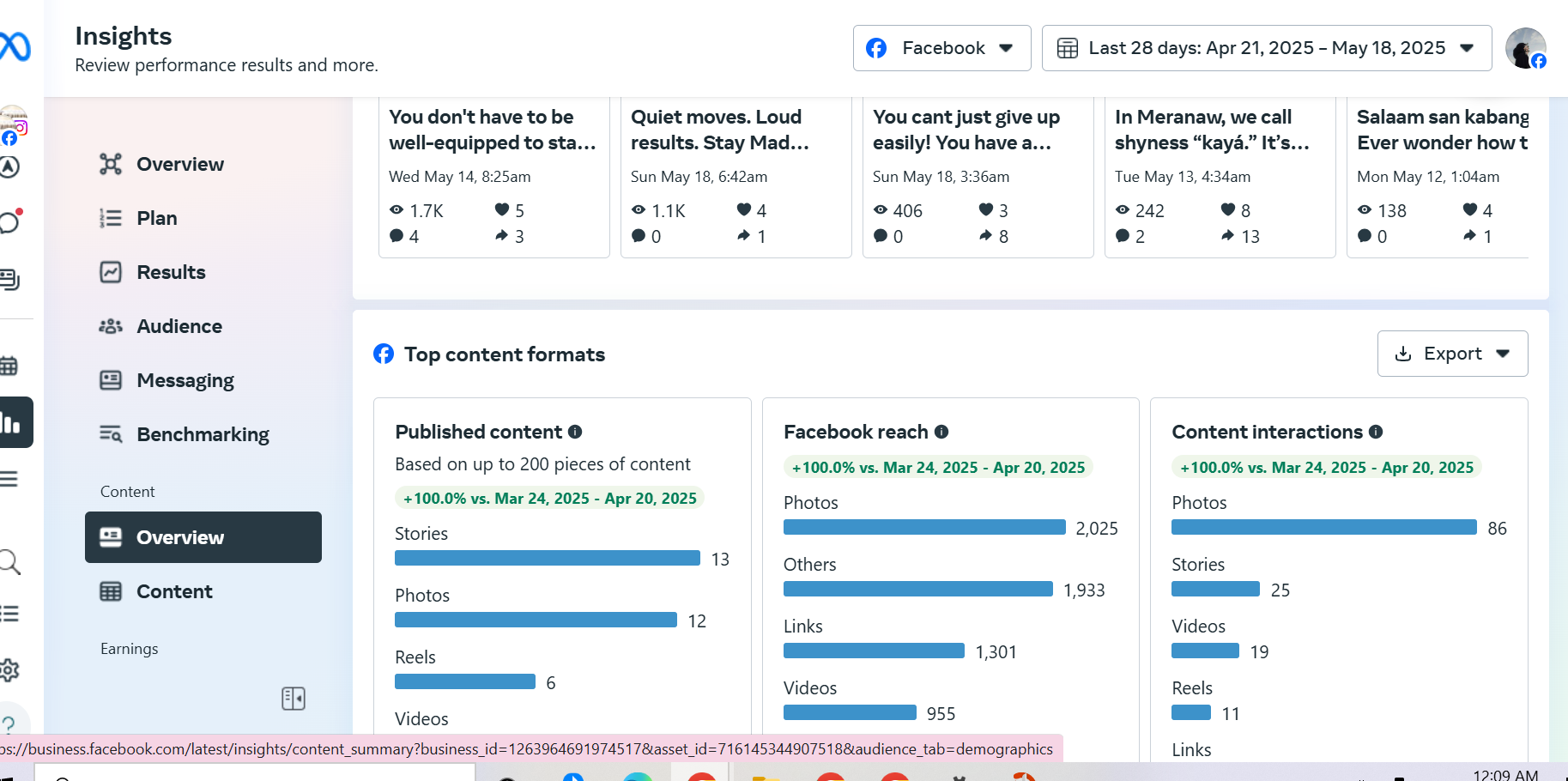This screenshot has height=781, width=1568.
Task: Open notifications bubble with red dot
Action: 9,222
